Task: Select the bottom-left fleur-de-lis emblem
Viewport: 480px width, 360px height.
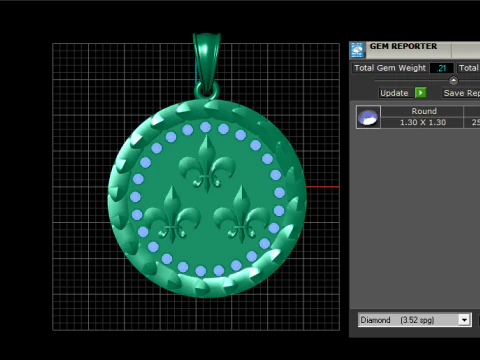Action: (172, 215)
